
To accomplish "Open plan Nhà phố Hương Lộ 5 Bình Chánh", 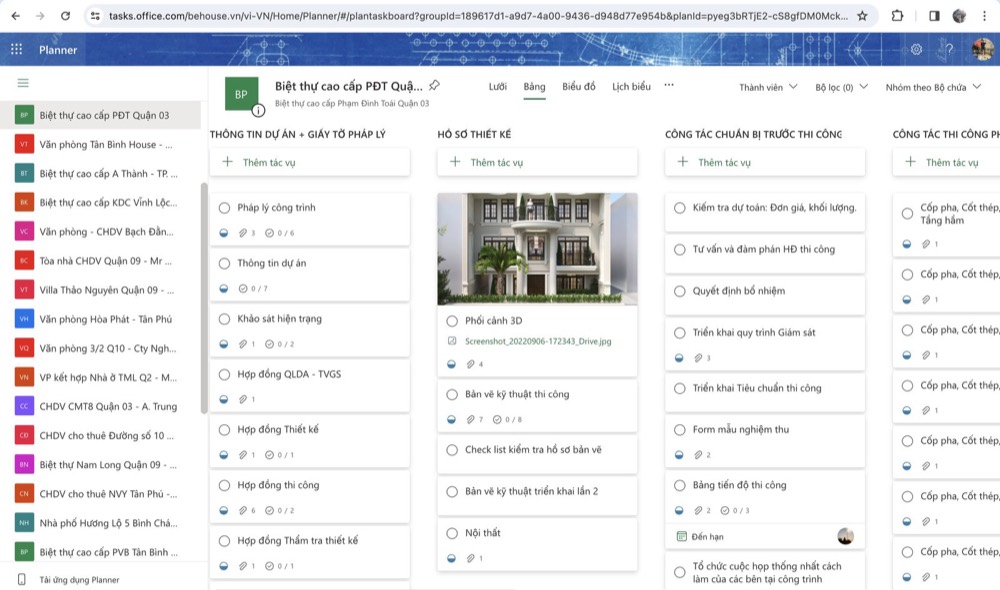I will [101, 523].
